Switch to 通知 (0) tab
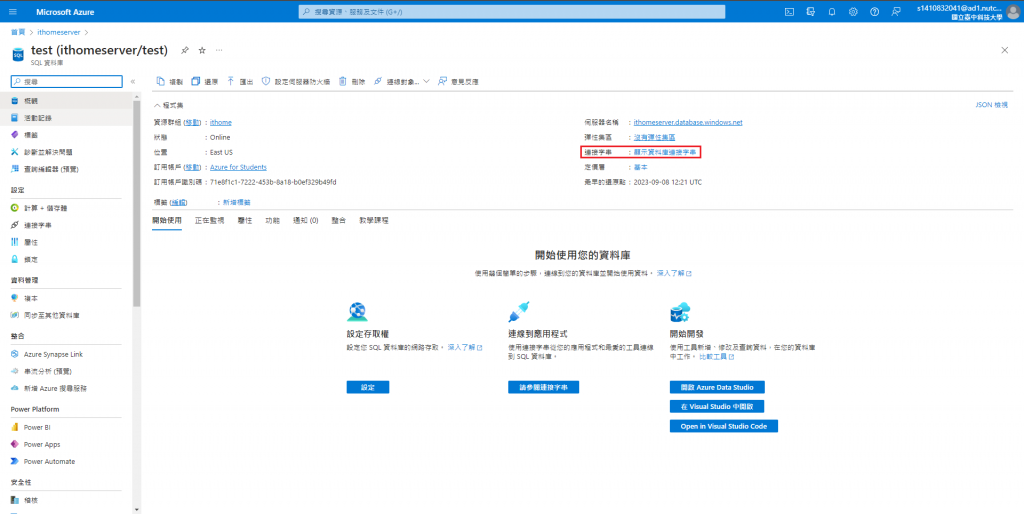The width and height of the screenshot is (1024, 514). click(x=306, y=221)
